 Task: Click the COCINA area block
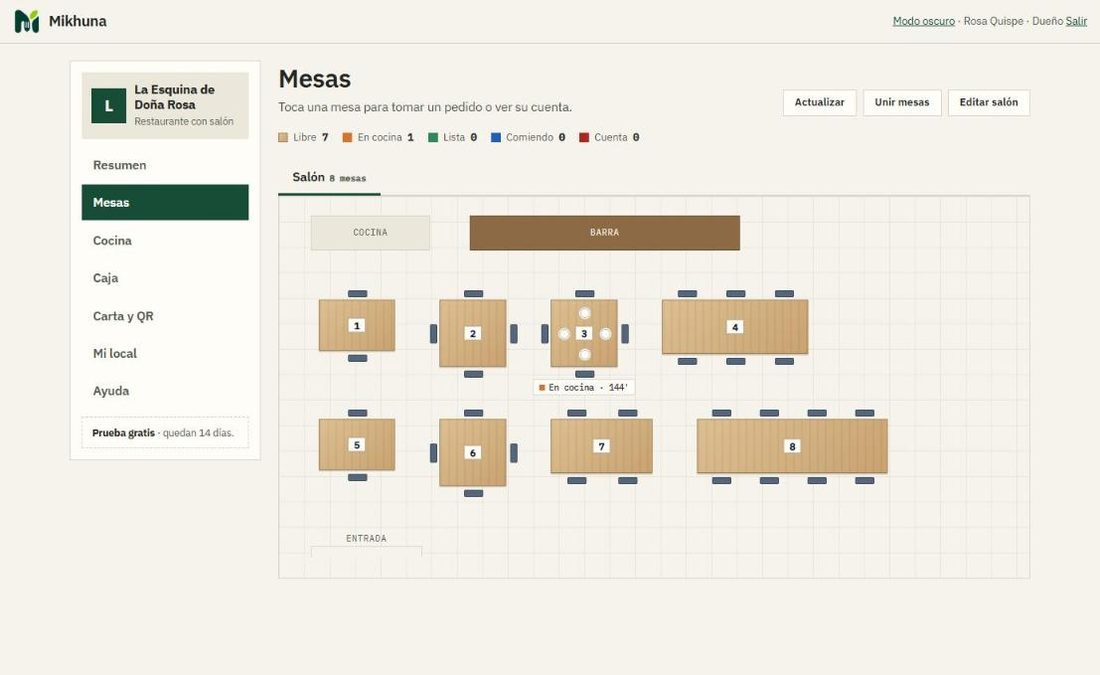pos(370,232)
